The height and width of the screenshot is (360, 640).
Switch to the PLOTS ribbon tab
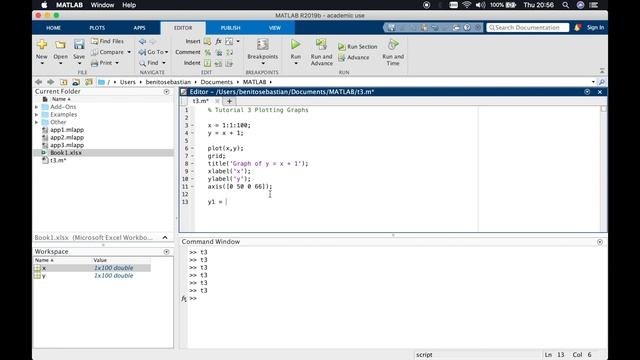pos(97,28)
